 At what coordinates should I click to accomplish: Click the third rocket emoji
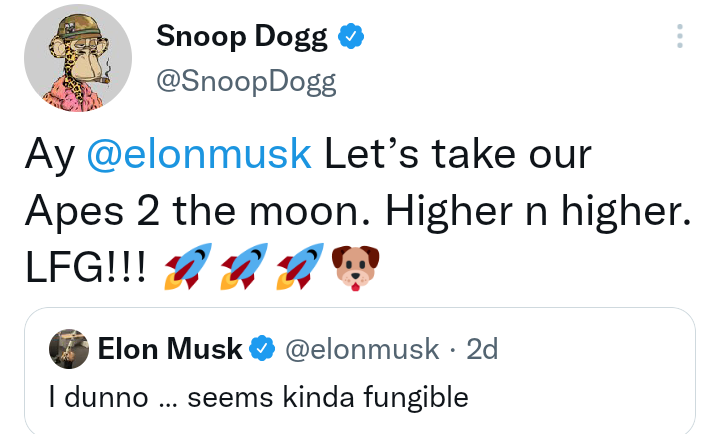click(x=302, y=269)
